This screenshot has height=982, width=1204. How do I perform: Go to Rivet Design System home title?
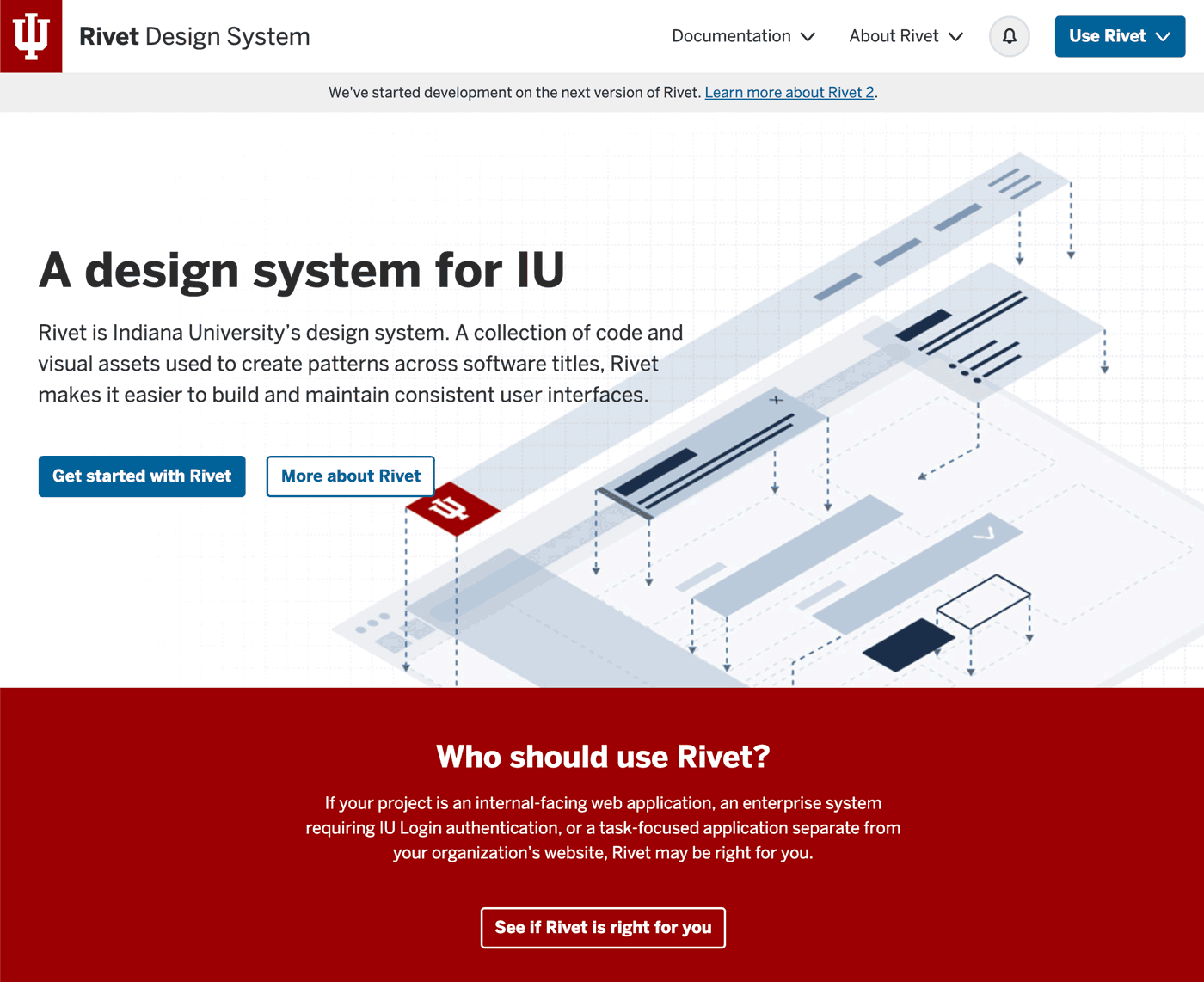point(194,36)
